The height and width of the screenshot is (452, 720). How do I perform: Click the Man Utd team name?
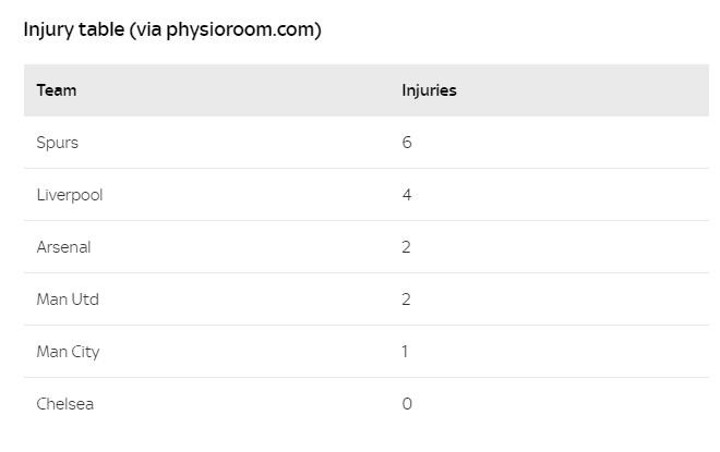68,299
